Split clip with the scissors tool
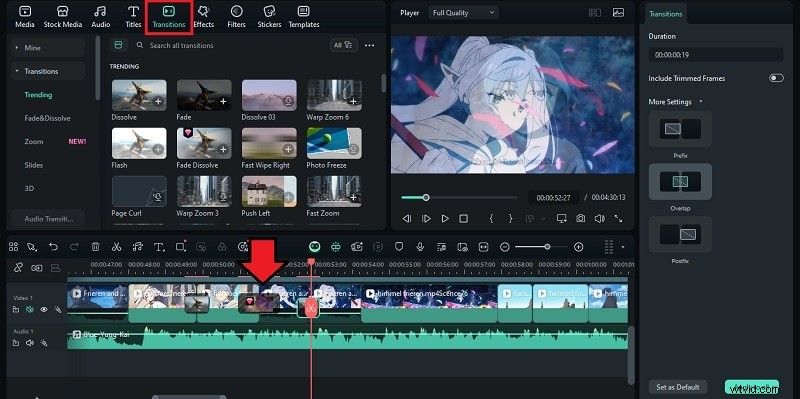Screen dimensions: 800x399 coord(116,247)
